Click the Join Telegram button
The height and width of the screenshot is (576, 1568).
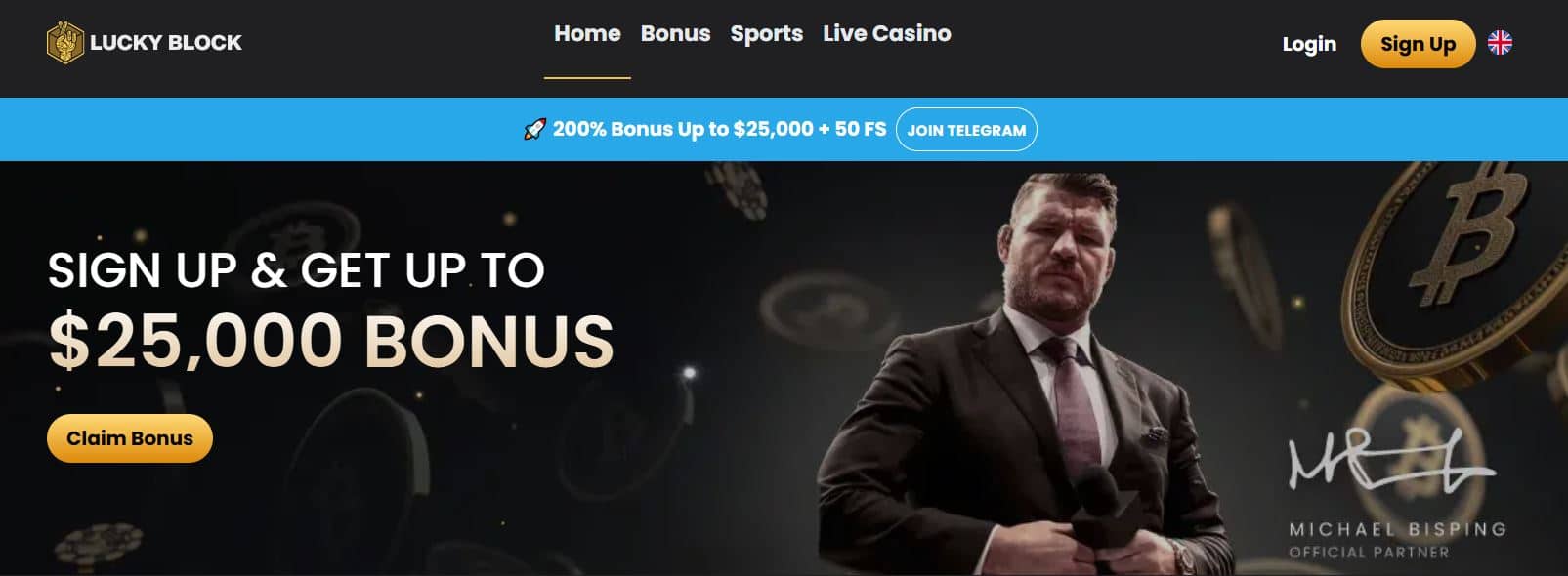pos(966,129)
